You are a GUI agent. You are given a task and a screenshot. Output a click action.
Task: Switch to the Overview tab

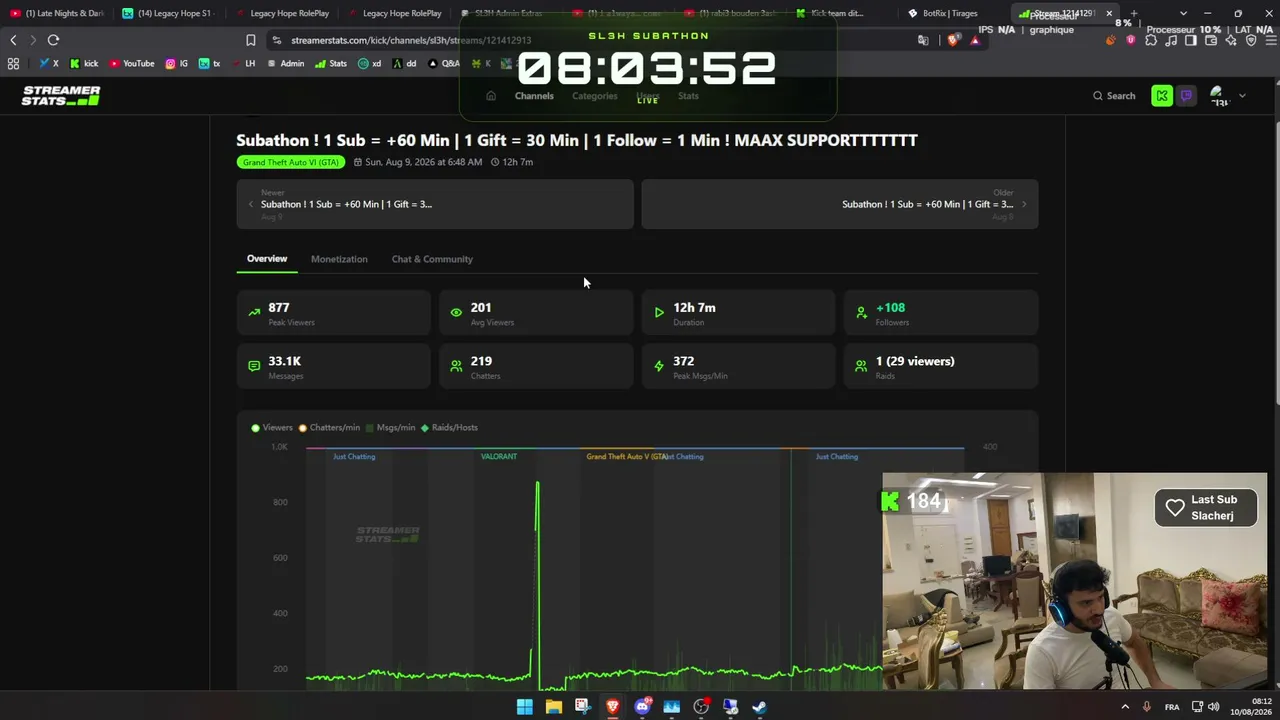(267, 259)
